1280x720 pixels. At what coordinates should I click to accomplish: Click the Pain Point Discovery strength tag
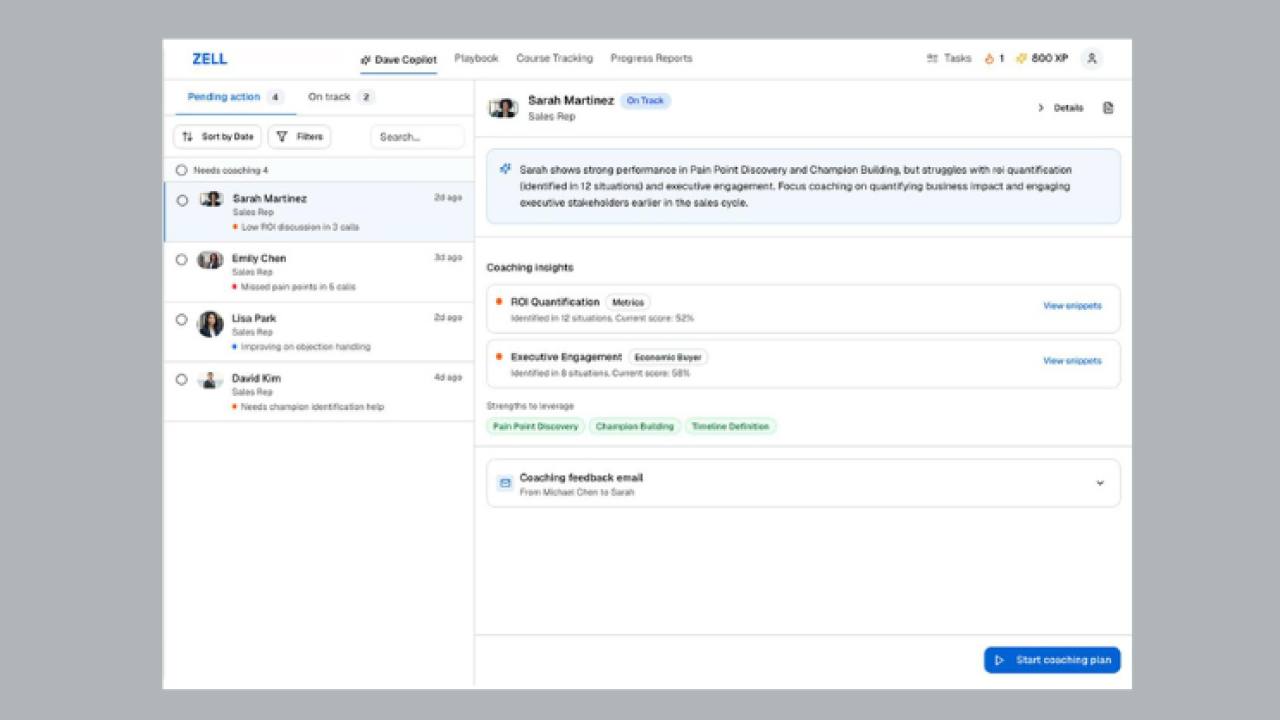[536, 426]
